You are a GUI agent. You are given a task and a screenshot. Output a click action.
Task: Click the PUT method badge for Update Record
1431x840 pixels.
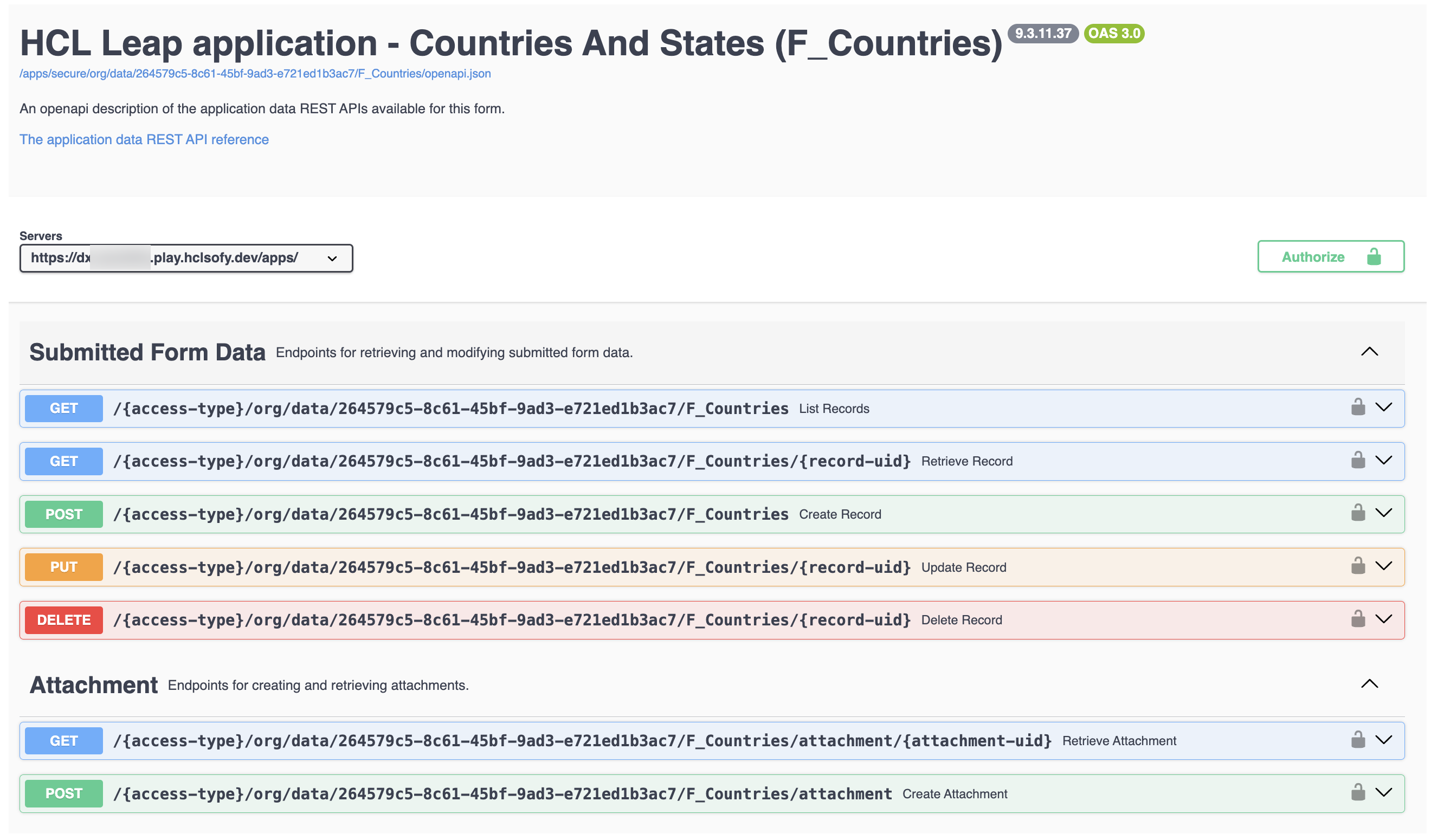tap(63, 567)
